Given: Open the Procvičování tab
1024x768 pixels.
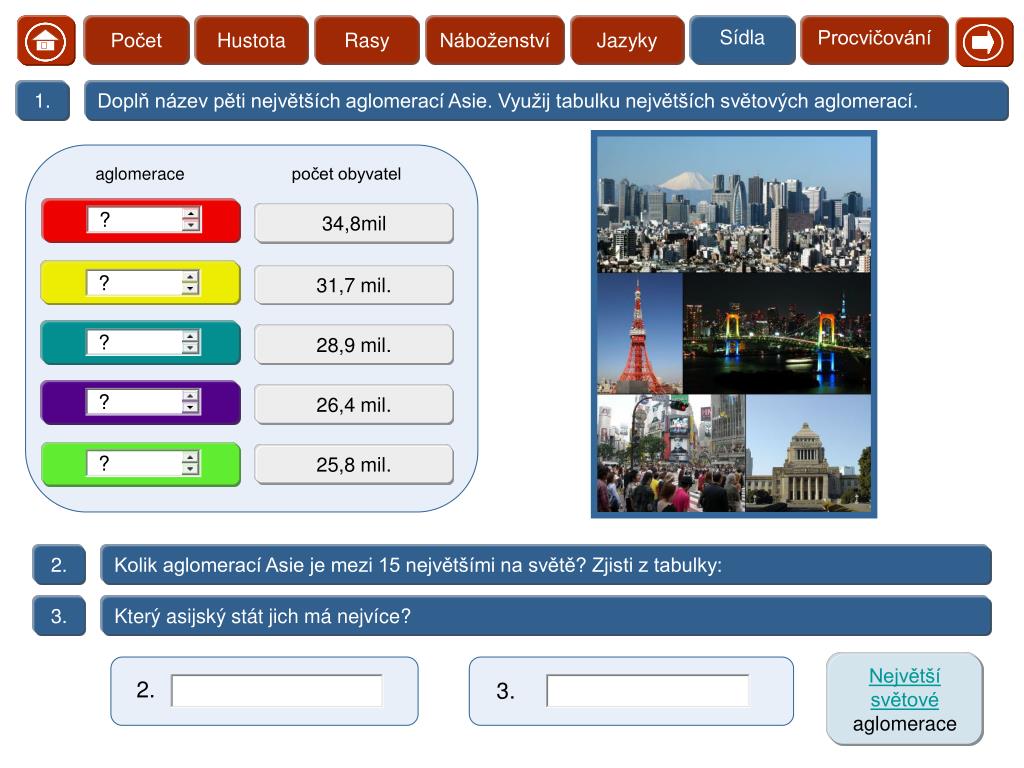Looking at the screenshot, I should [x=874, y=39].
